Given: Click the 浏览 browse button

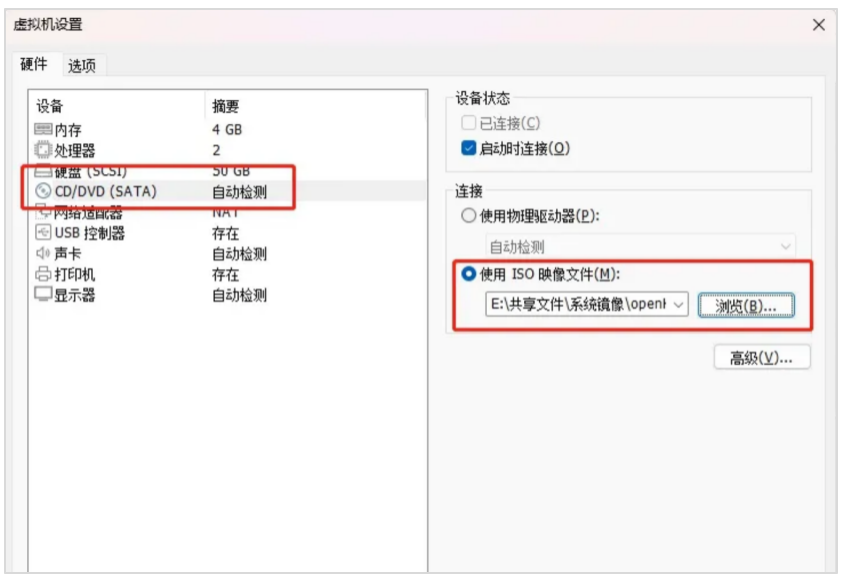Looking at the screenshot, I should [x=746, y=306].
